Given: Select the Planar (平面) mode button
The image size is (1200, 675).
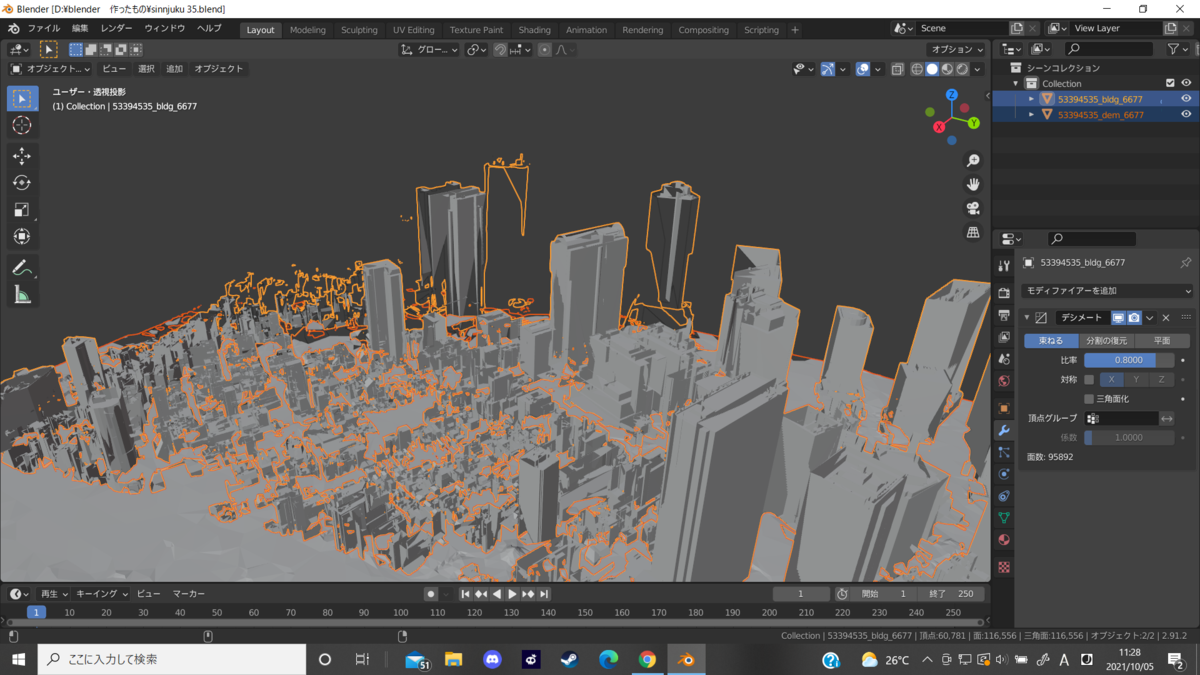Looking at the screenshot, I should tap(1162, 341).
